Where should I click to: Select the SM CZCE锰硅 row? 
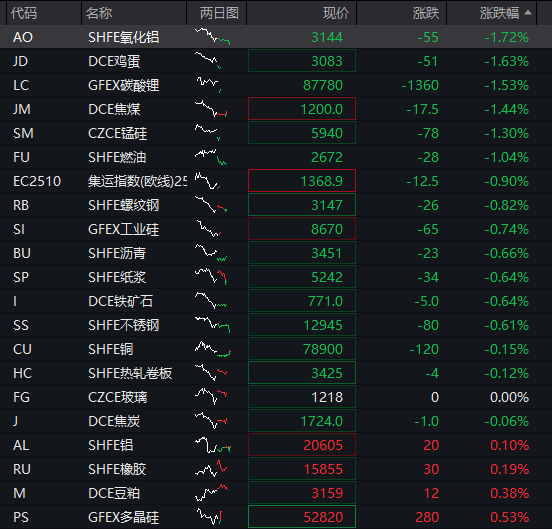pos(276,133)
